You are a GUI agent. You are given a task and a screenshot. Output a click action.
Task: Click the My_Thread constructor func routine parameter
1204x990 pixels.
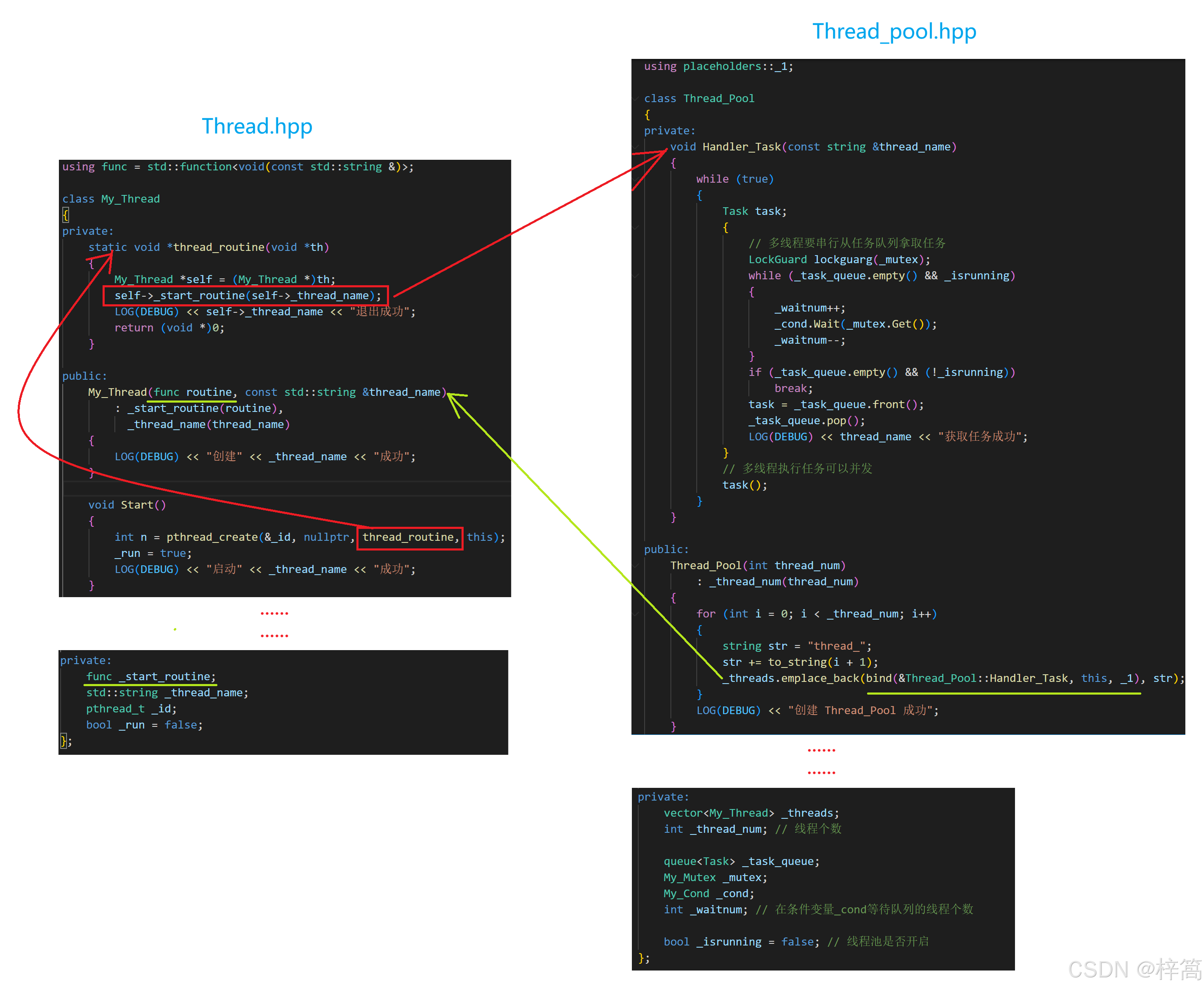192,392
